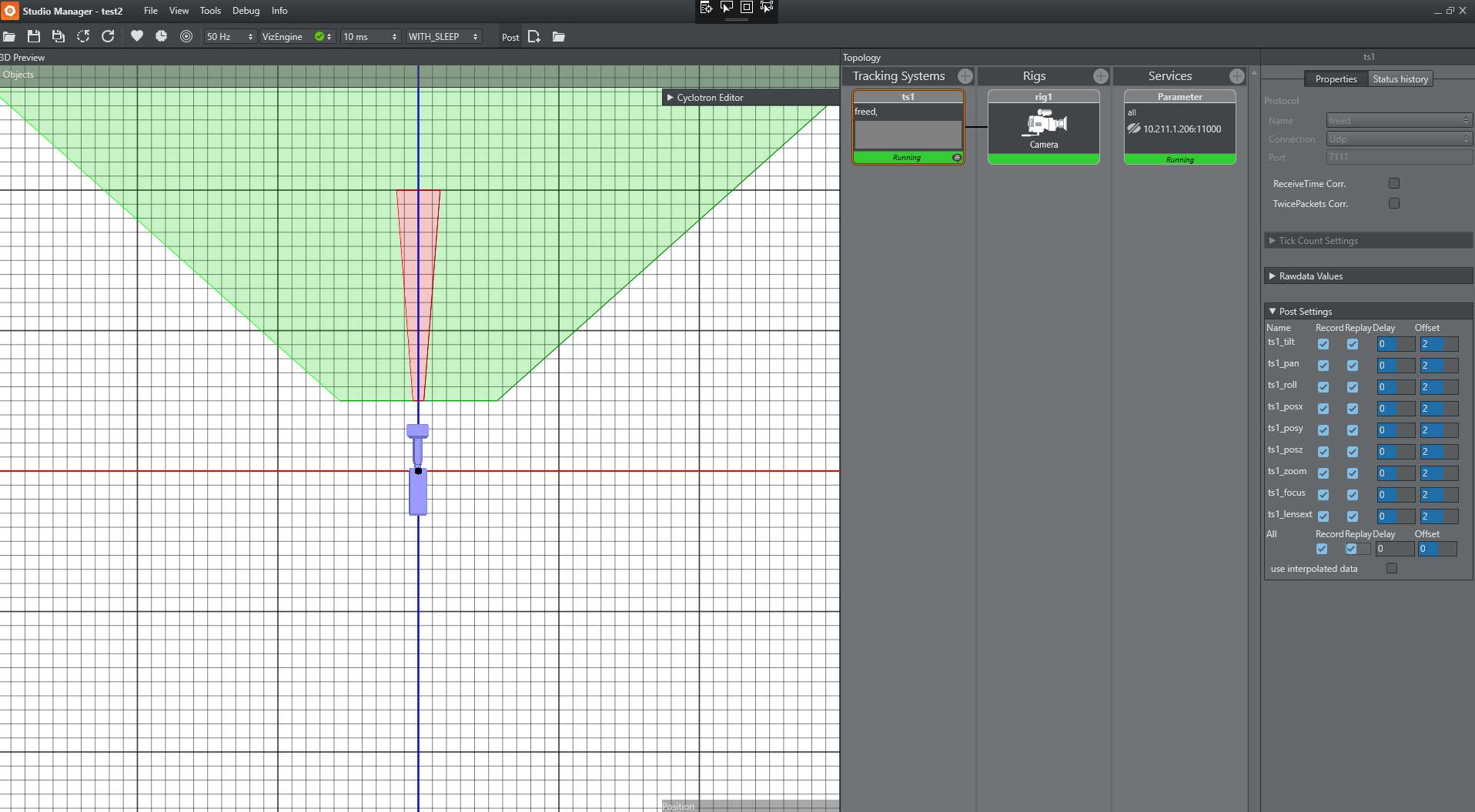
Task: Select the rig1 Camera node
Action: [1043, 127]
